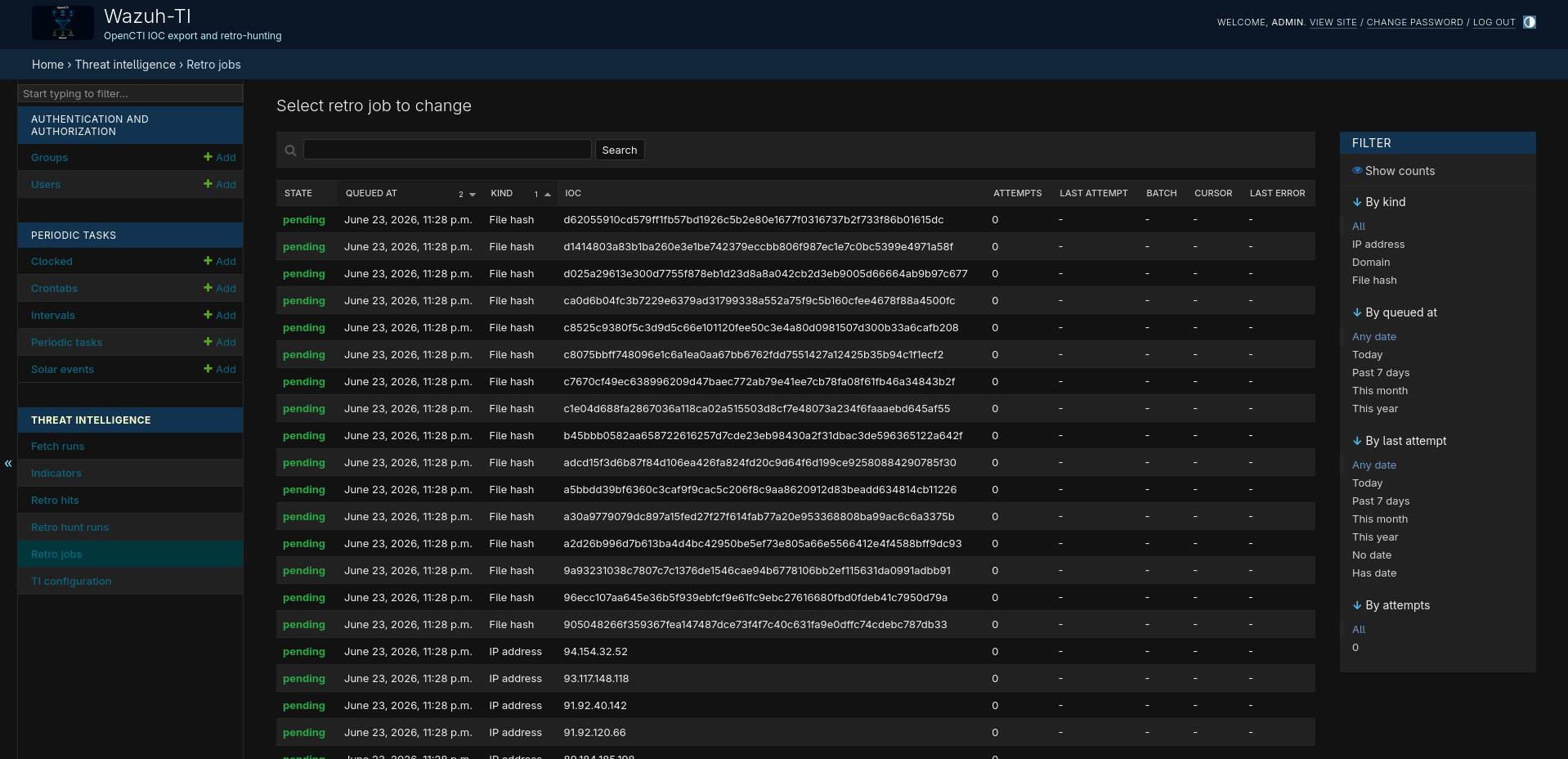Sort table by State column header

pyautogui.click(x=298, y=193)
